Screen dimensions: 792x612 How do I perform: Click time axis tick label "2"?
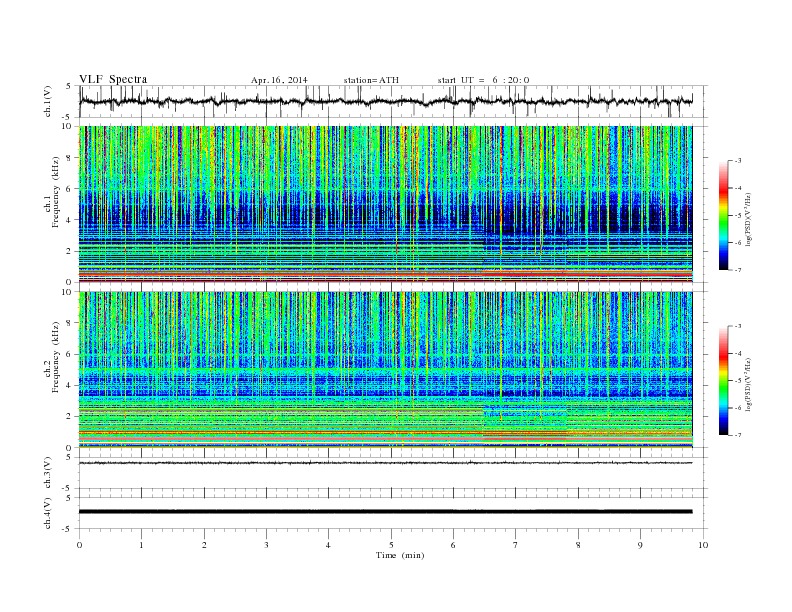coord(204,545)
